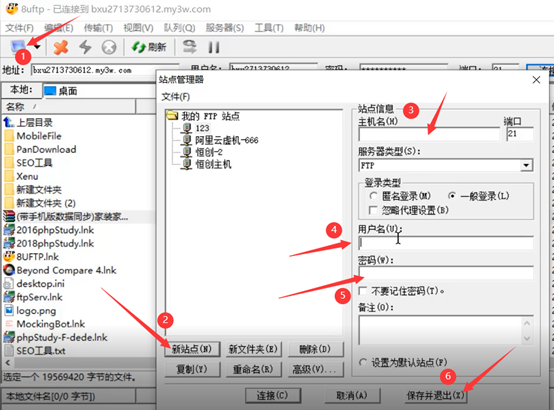Click the 密码(W) password field
Viewport: 554px width, 410px height.
click(x=446, y=273)
